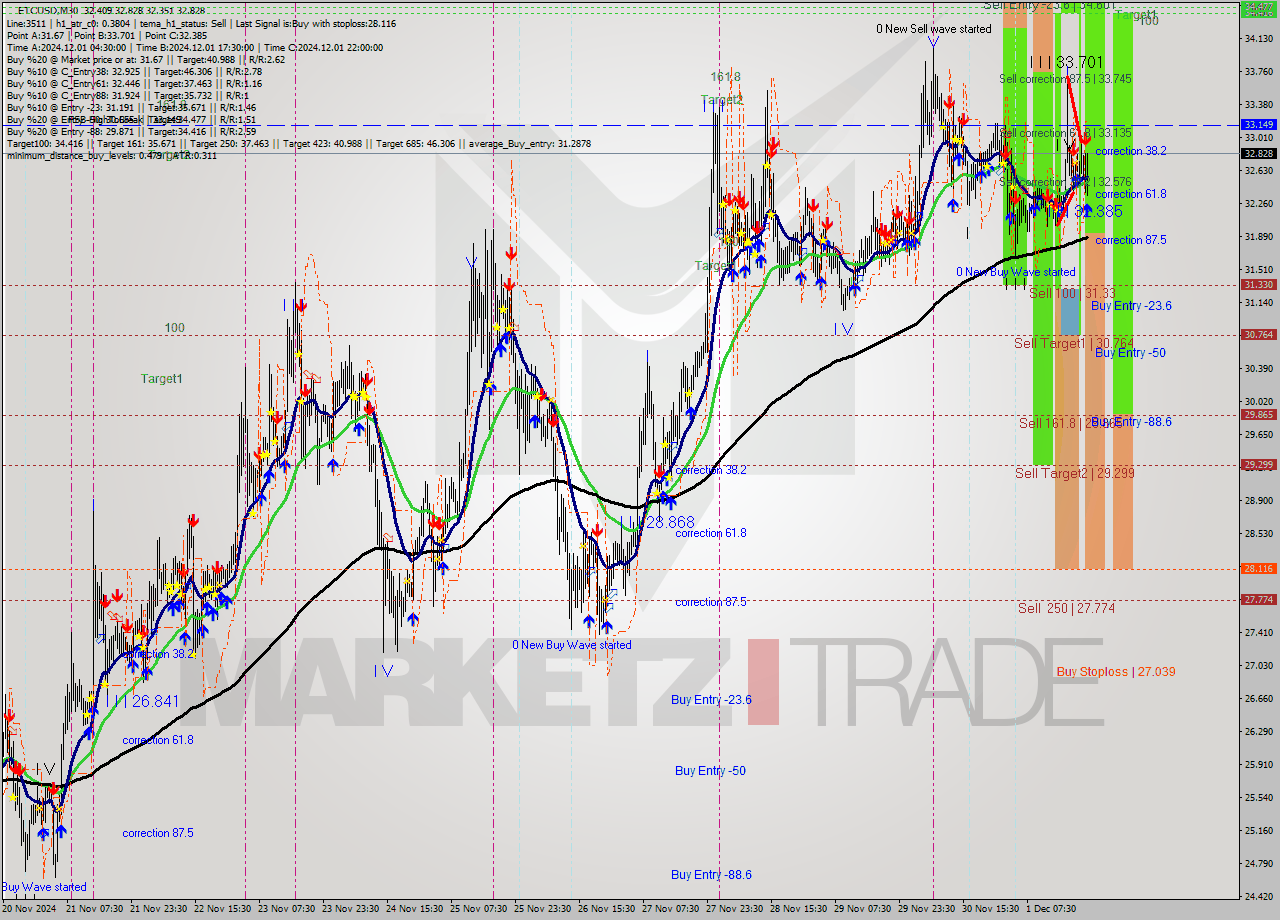Click the '20 Nov 2024' time axis label
The image size is (1280, 920).
[29, 910]
